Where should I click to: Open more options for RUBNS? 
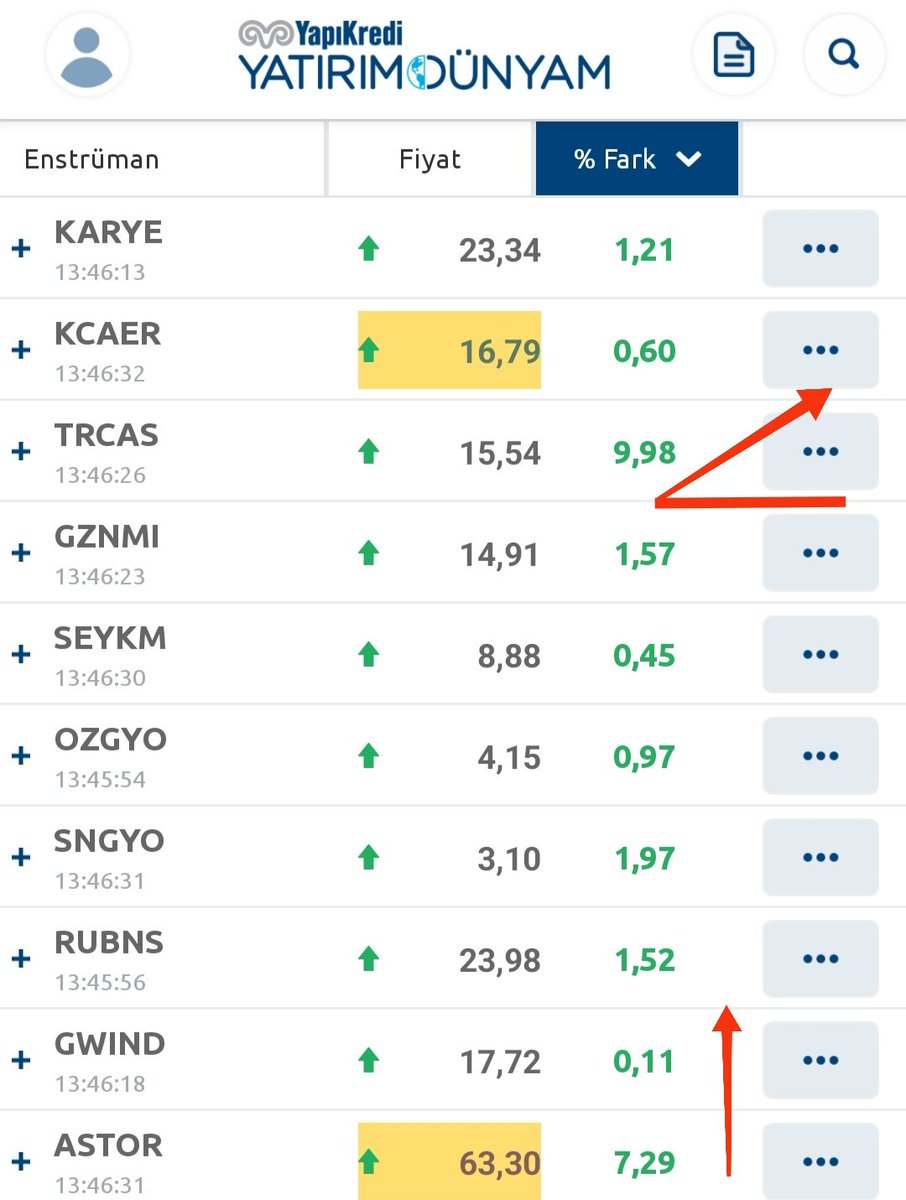point(820,959)
